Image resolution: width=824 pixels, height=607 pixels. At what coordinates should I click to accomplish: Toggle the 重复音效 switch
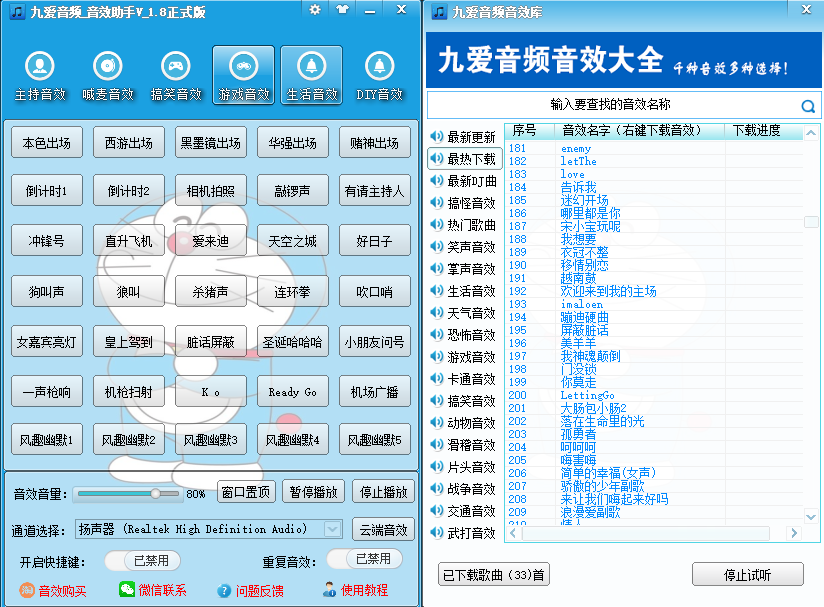coord(365,559)
